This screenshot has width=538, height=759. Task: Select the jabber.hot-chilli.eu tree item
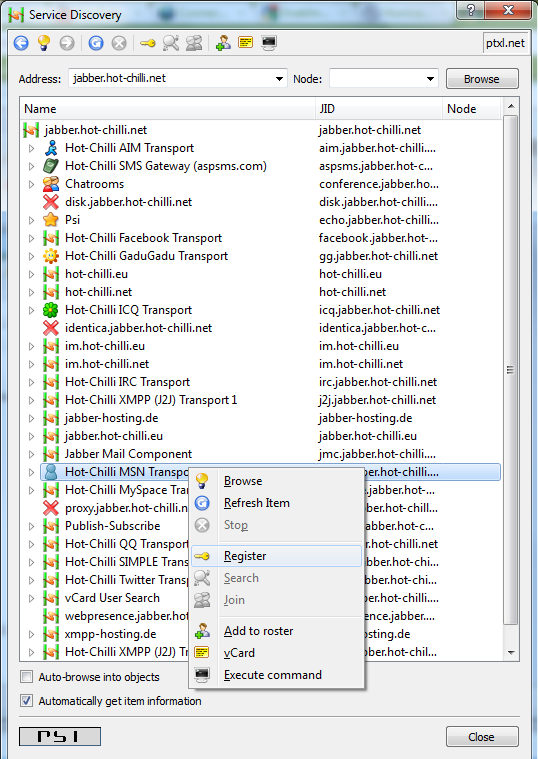tap(114, 436)
